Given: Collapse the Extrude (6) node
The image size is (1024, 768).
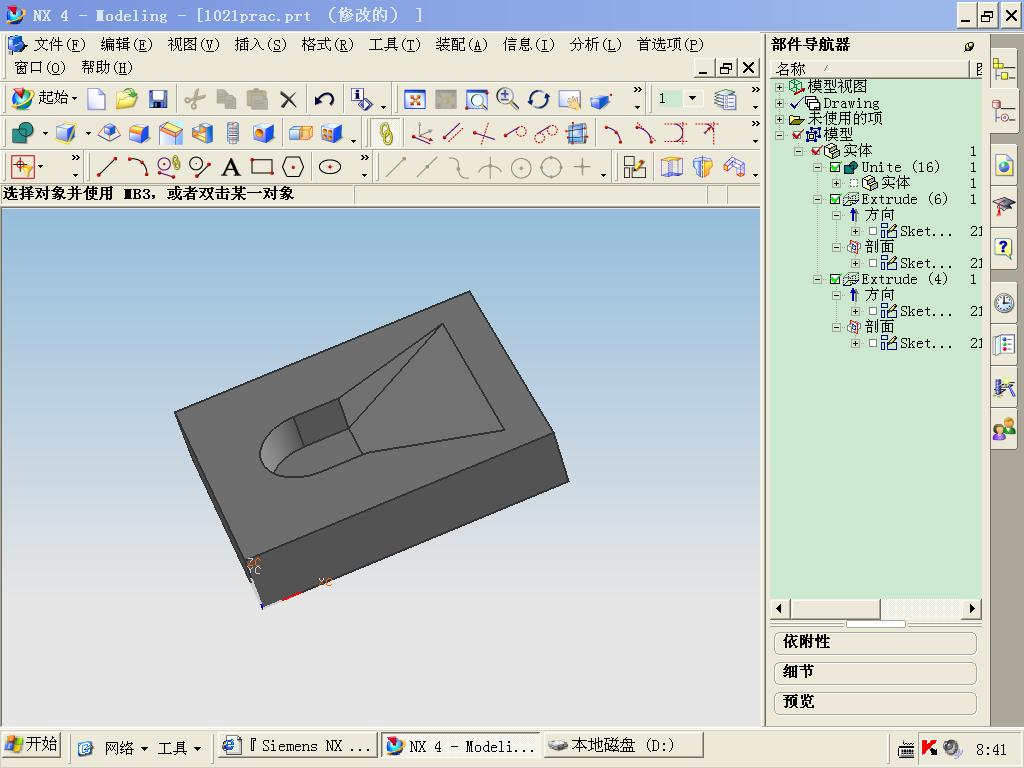Looking at the screenshot, I should [817, 199].
